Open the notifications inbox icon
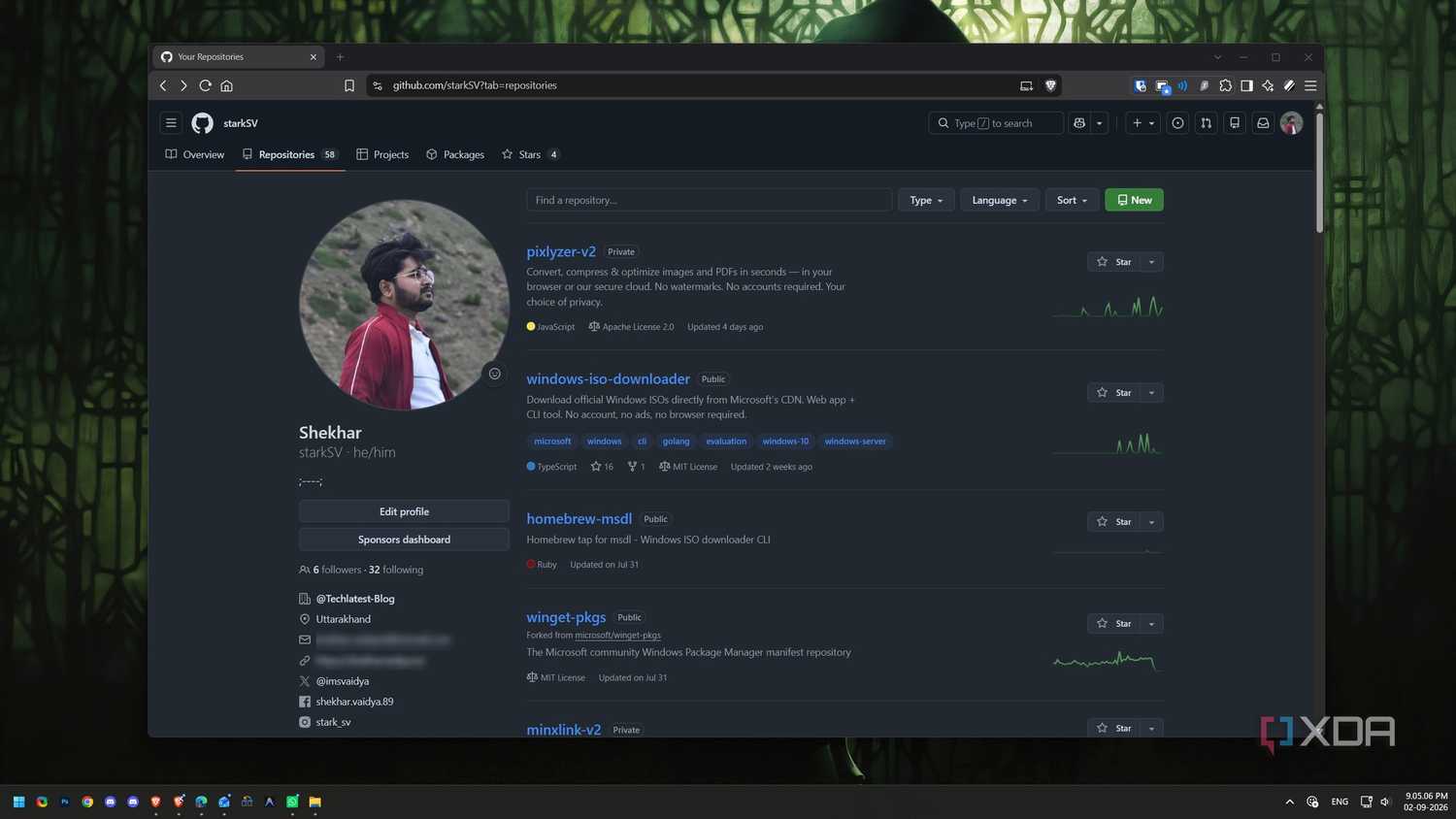The height and width of the screenshot is (819, 1456). coord(1263,123)
